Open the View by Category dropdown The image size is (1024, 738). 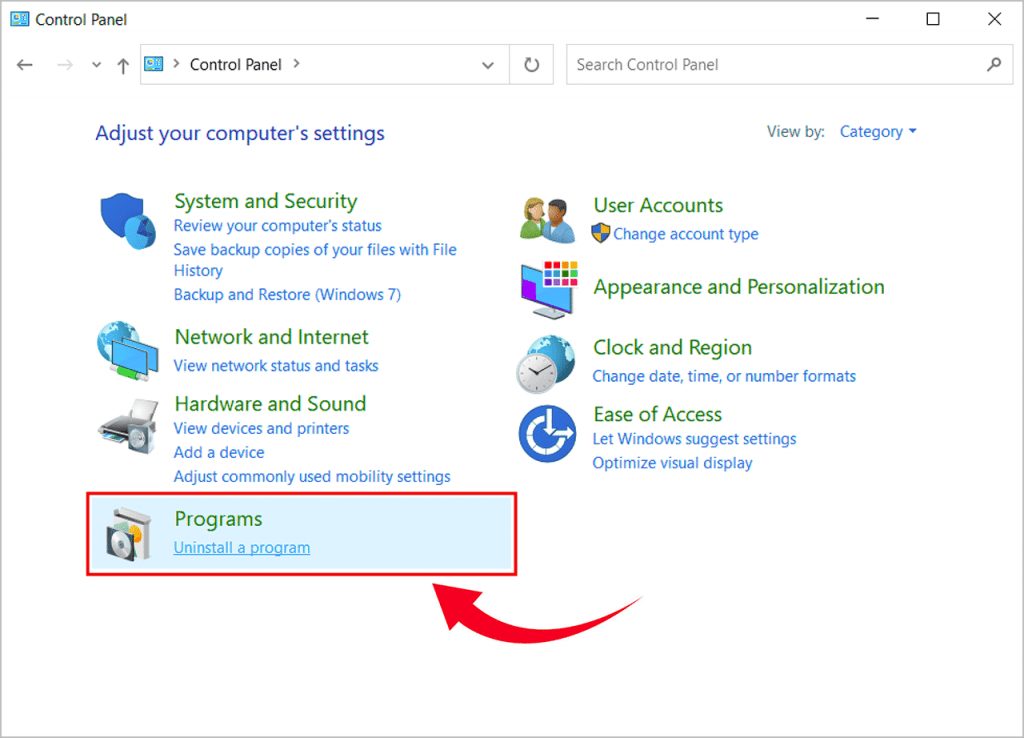878,132
